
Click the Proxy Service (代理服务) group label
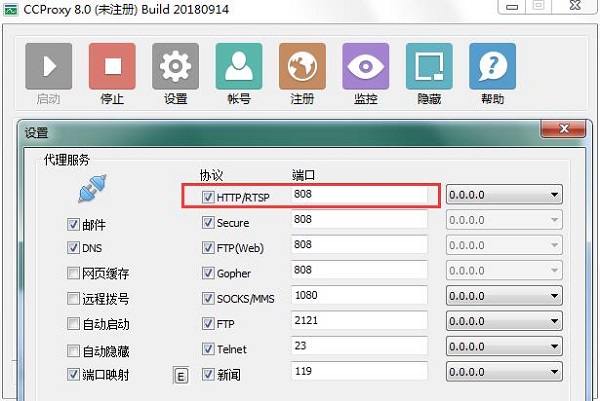pos(67,160)
